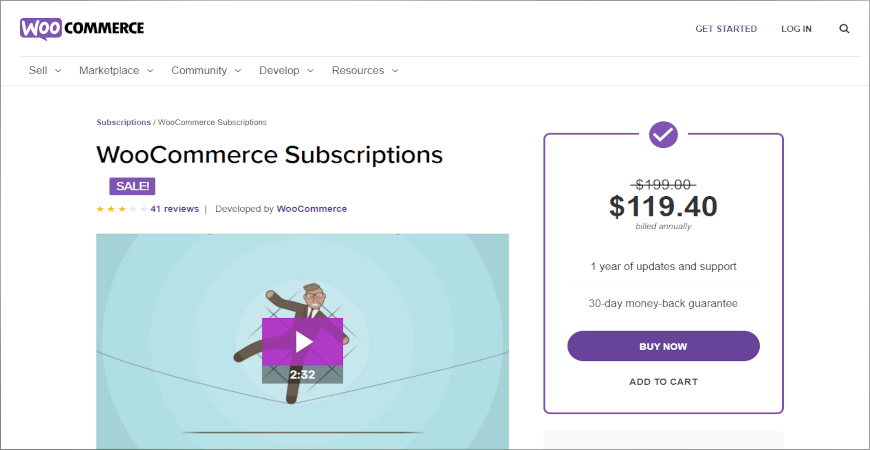This screenshot has height=450, width=870.
Task: Click the purple checkmark badge
Action: (x=663, y=134)
